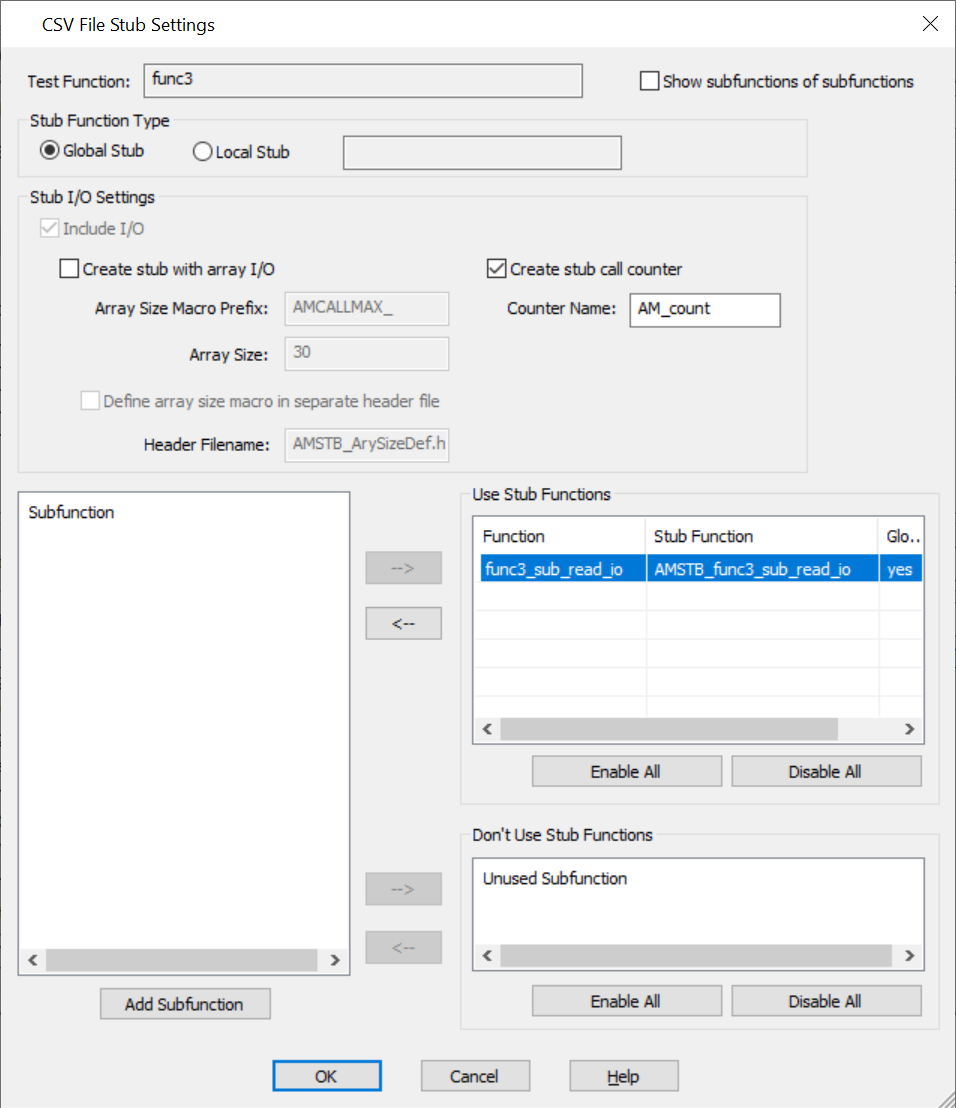
Task: Close the CSV File Stub Settings dialog
Action: point(930,24)
